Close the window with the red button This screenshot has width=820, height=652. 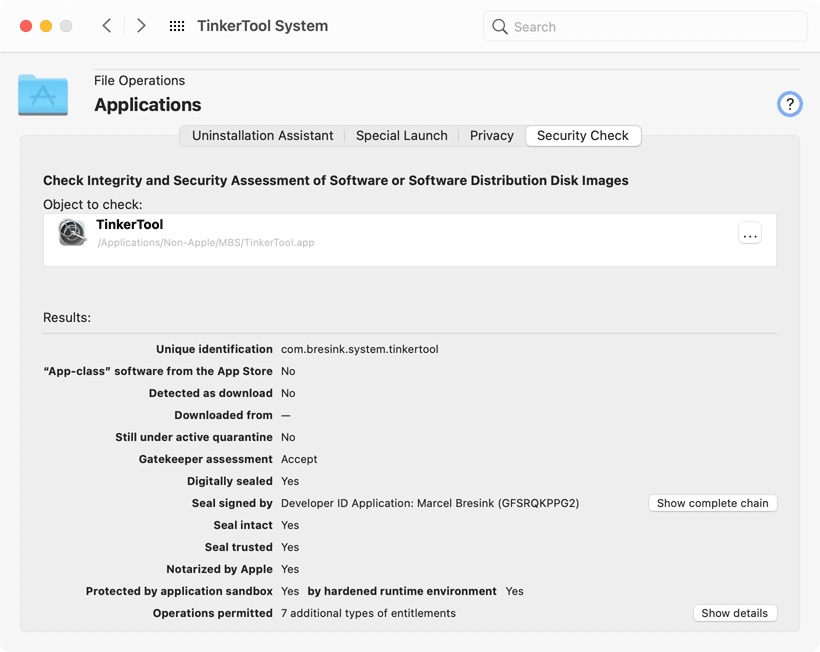tap(26, 26)
